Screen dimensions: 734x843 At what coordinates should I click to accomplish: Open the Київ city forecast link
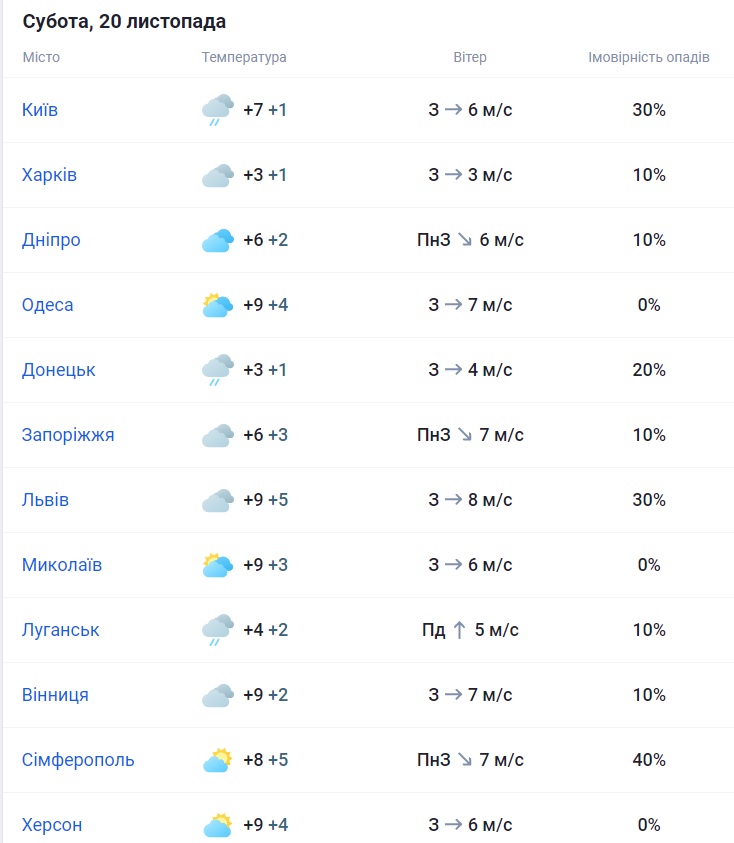tap(40, 110)
